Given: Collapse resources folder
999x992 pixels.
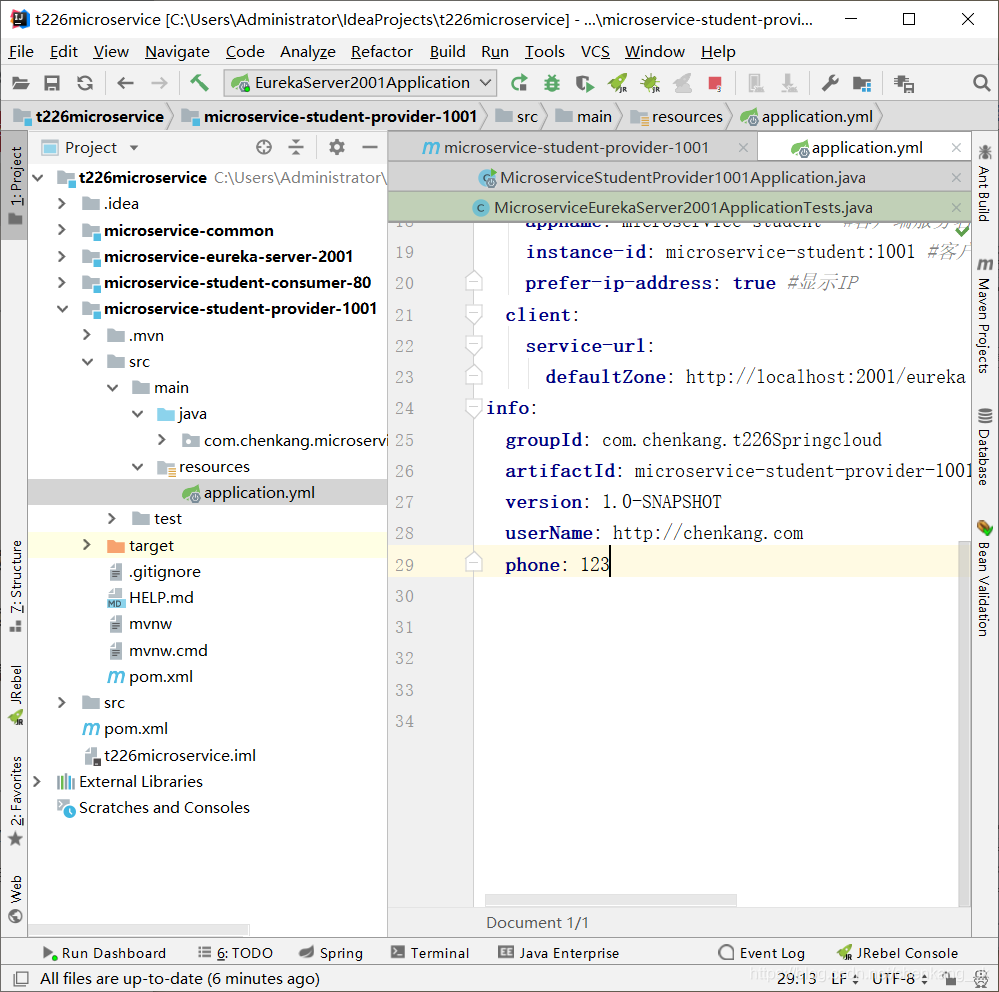Looking at the screenshot, I should tap(138, 467).
